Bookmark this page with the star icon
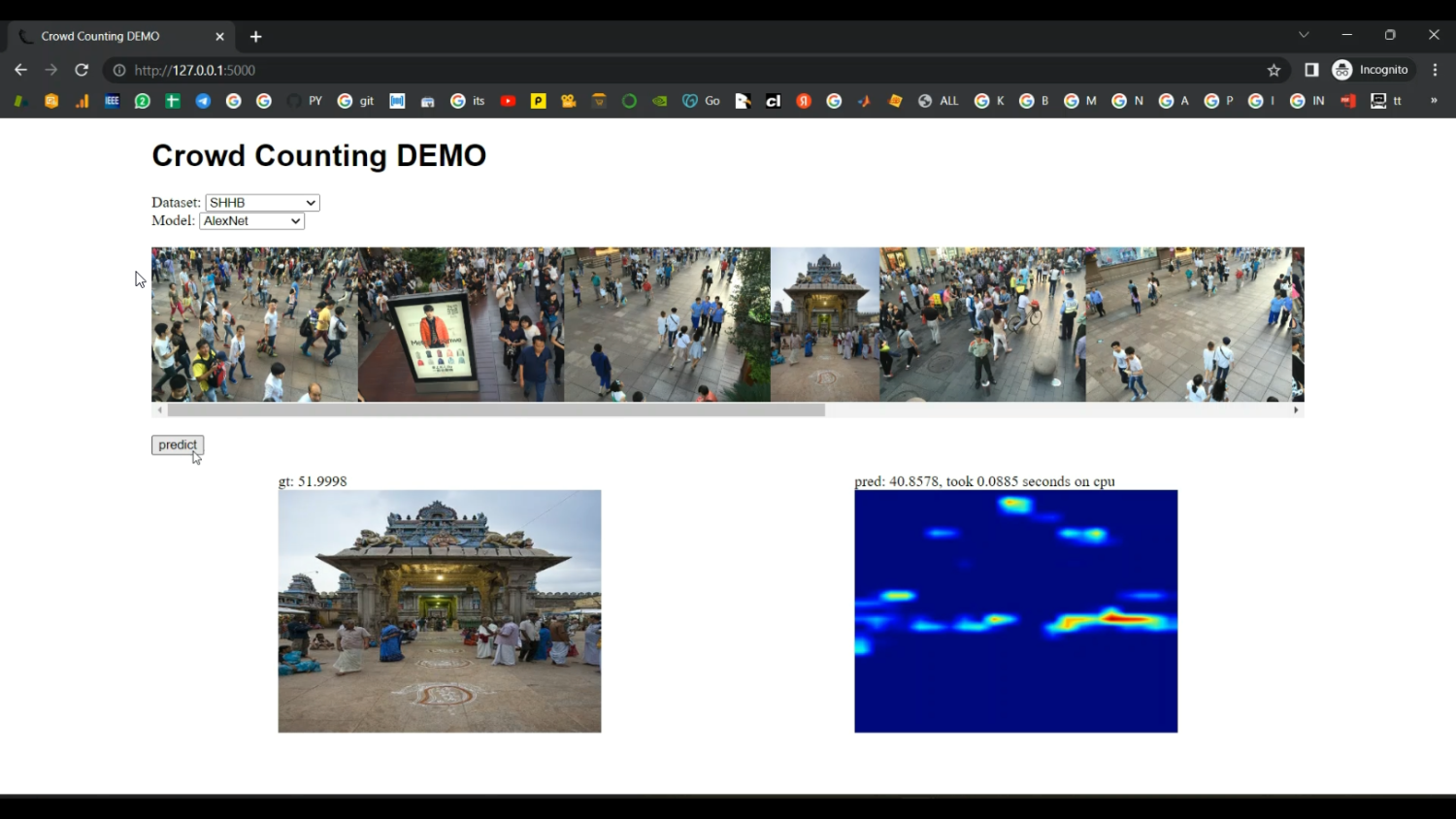This screenshot has height=819, width=1456. (1274, 70)
